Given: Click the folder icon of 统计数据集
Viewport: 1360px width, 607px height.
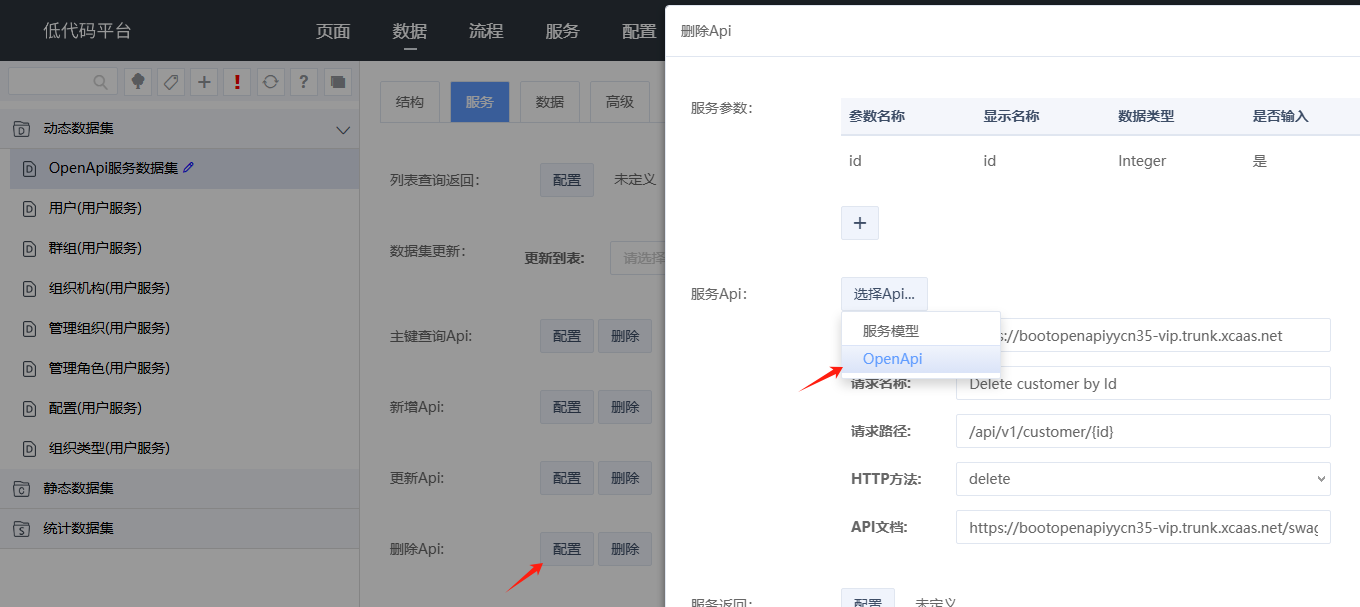Looking at the screenshot, I should tap(20, 529).
